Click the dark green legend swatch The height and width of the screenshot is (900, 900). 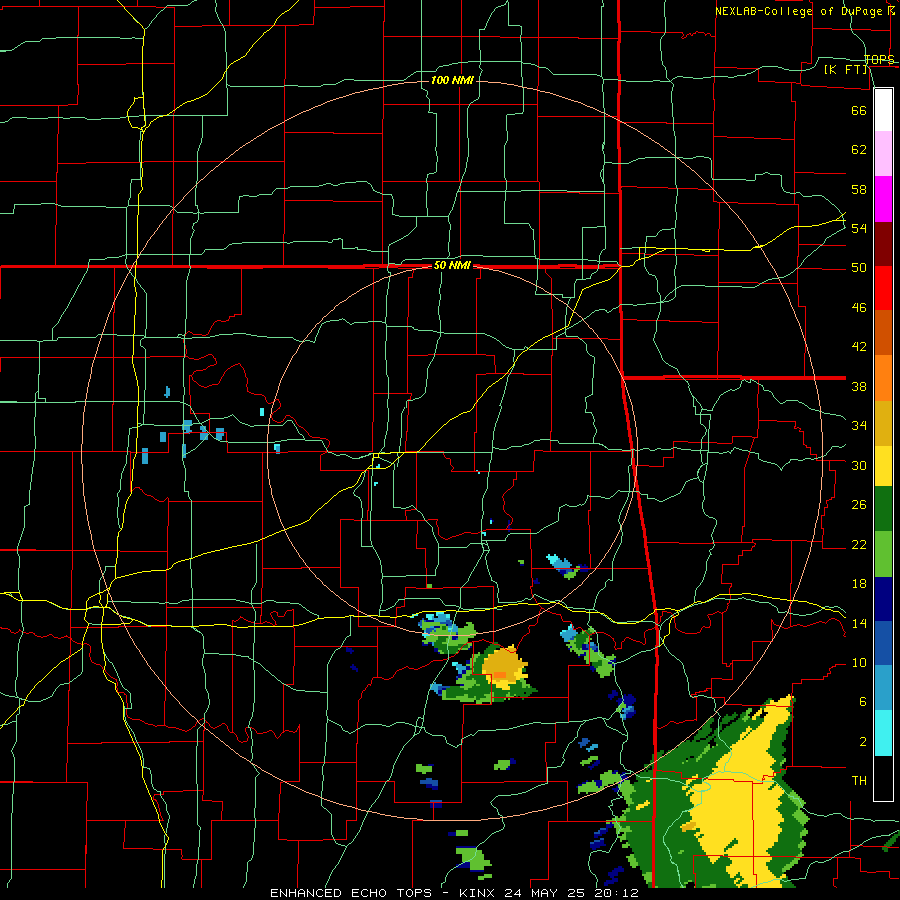pos(883,509)
